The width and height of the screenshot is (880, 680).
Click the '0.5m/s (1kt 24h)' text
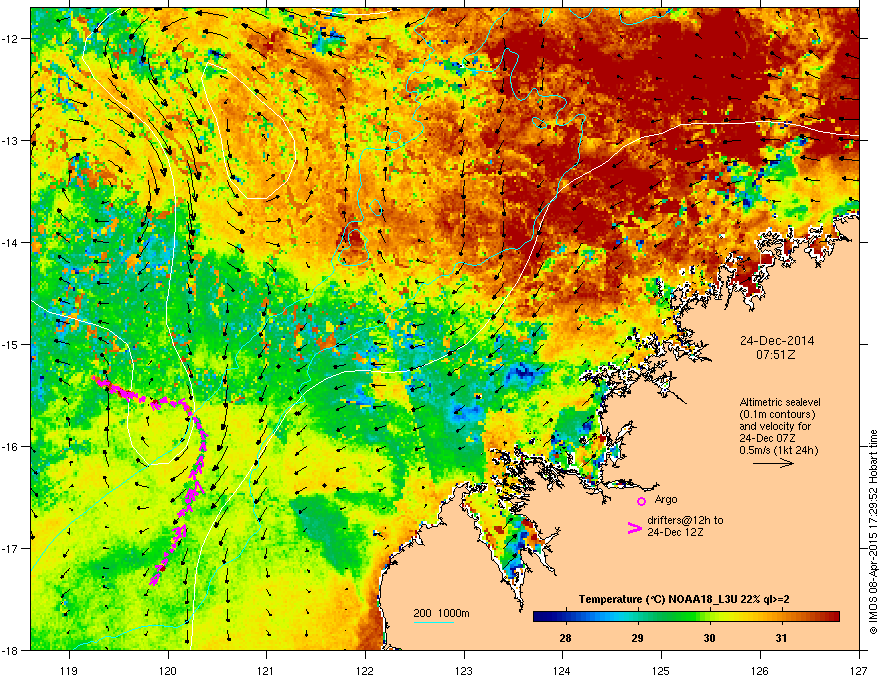[778, 451]
